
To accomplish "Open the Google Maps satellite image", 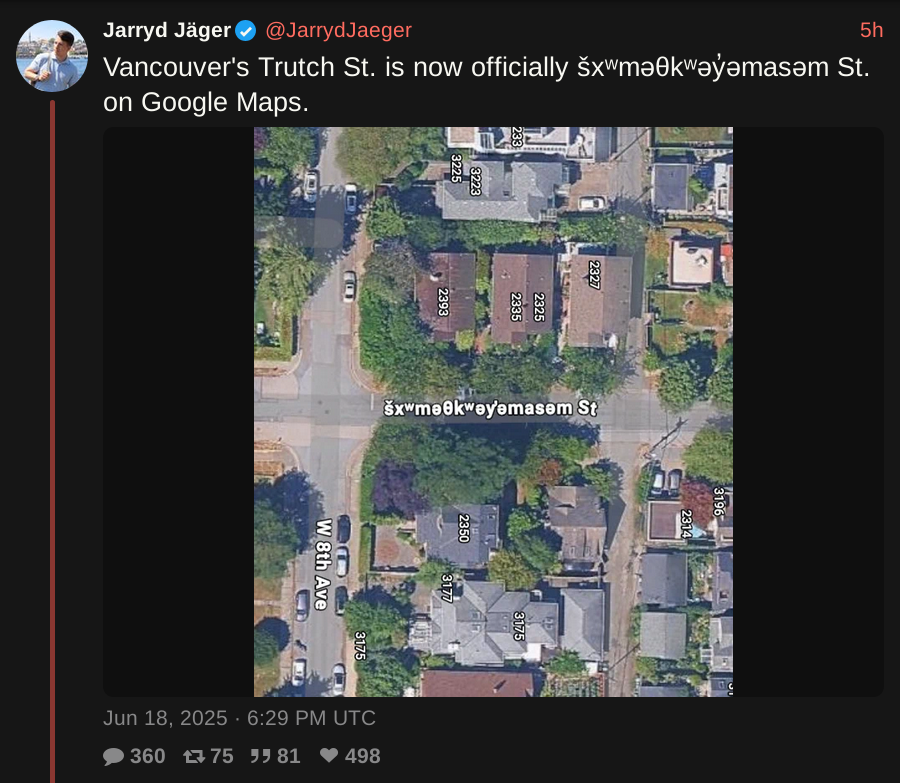I will (493, 412).
